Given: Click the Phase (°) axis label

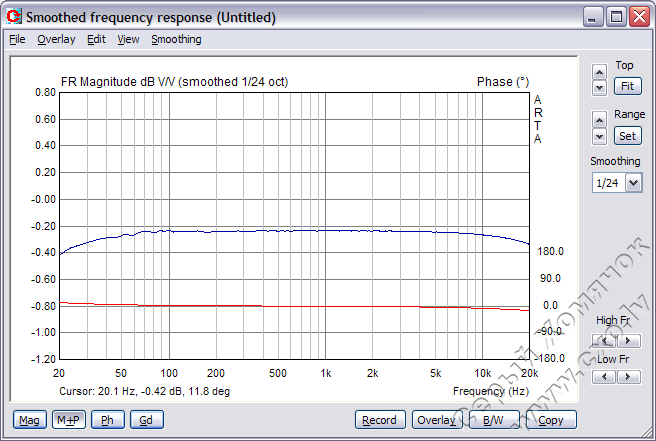Looking at the screenshot, I should tap(503, 82).
